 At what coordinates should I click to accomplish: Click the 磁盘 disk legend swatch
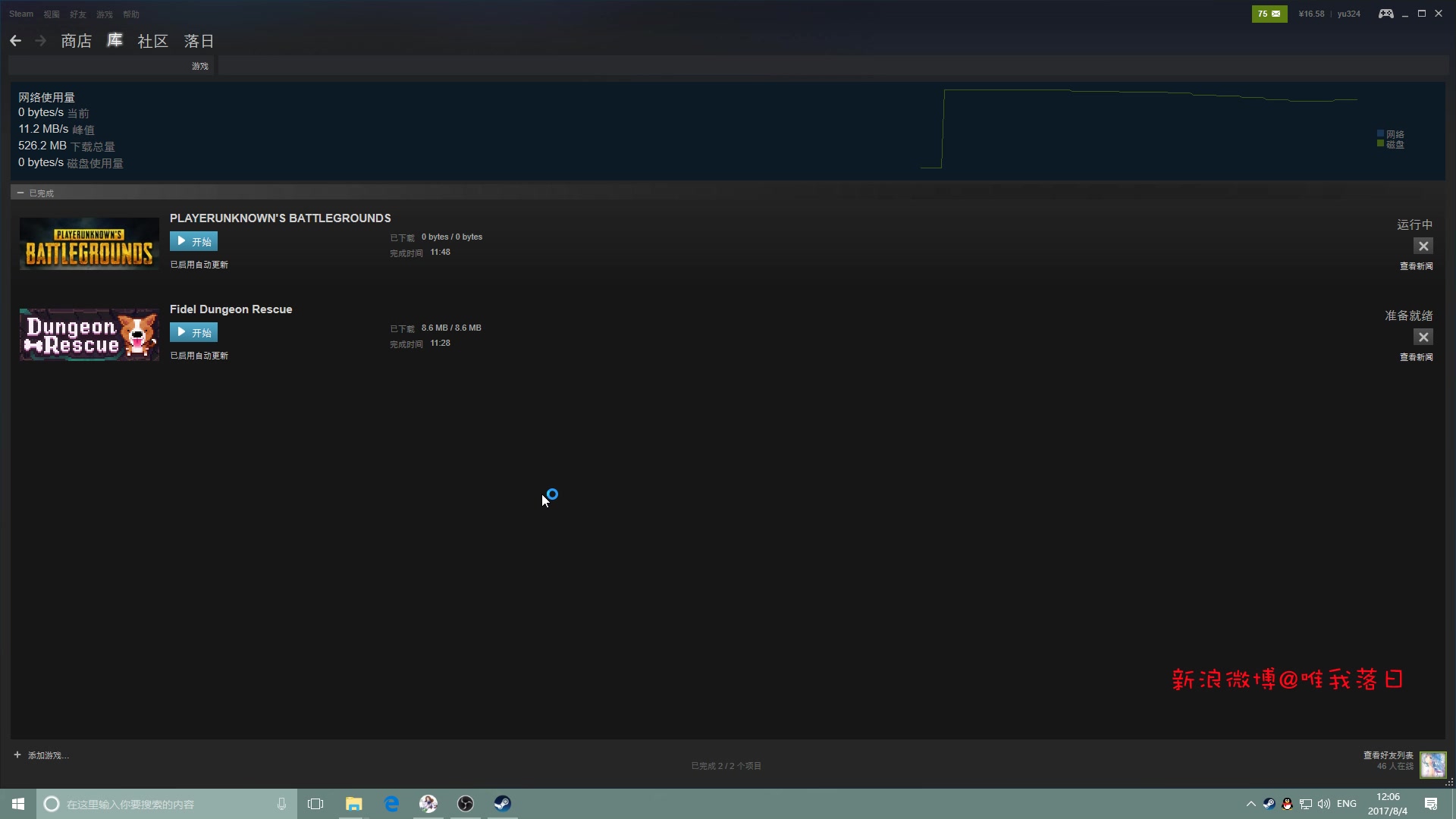pos(1380,143)
